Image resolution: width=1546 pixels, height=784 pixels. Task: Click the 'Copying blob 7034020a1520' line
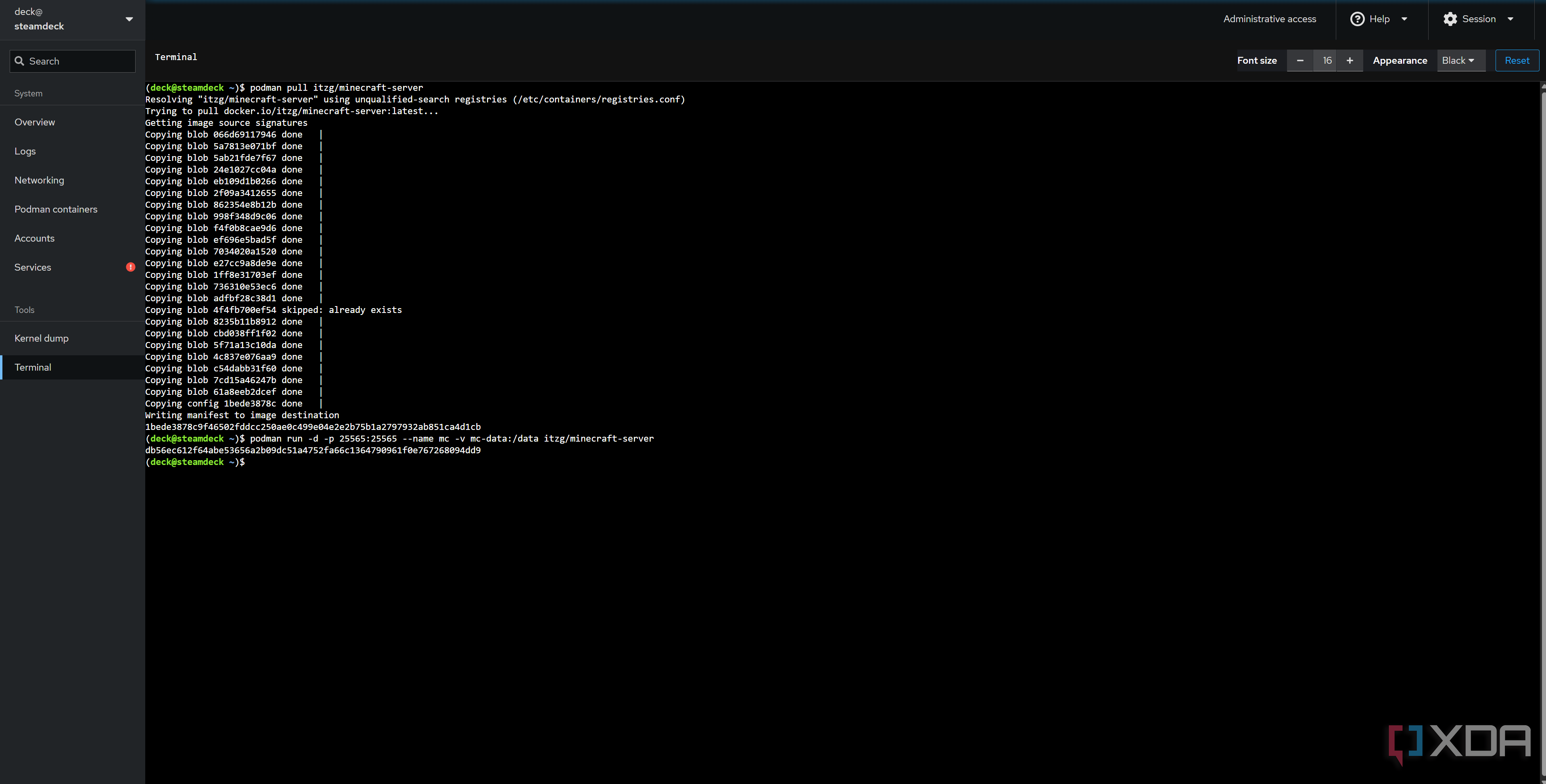[234, 251]
